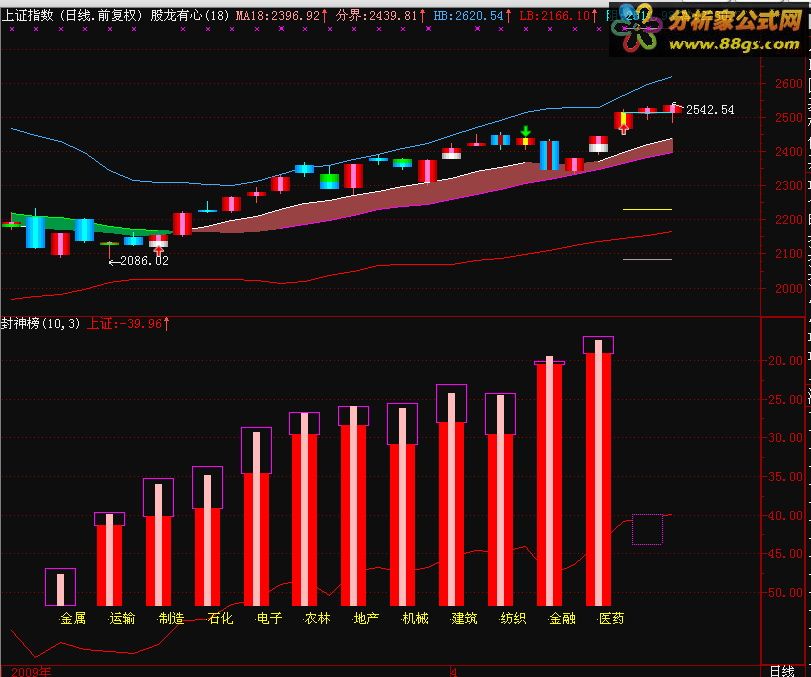
Task: Click the 金融 sector label
Action: (x=562, y=619)
